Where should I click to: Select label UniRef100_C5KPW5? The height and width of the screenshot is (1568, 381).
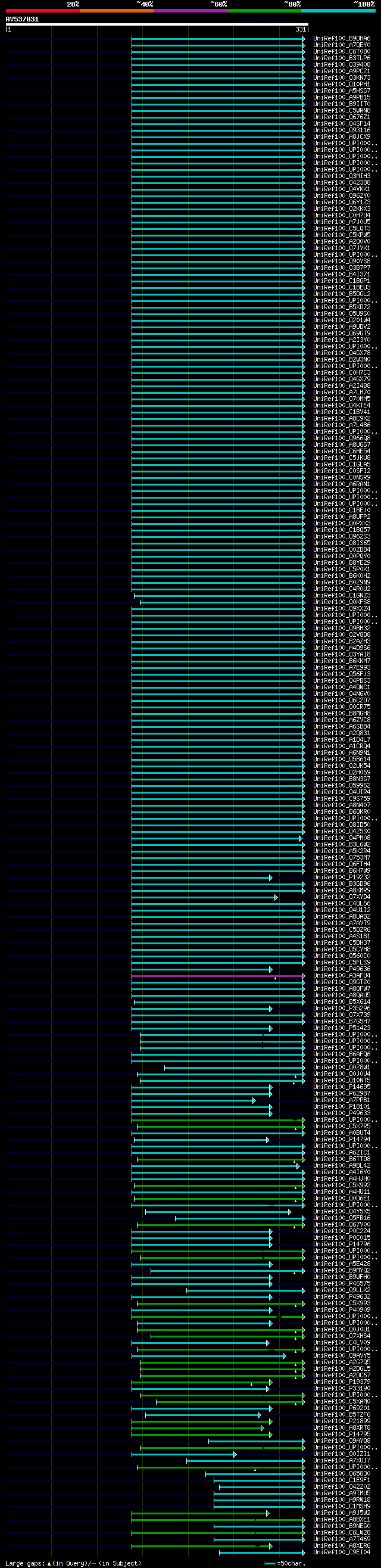point(342,235)
